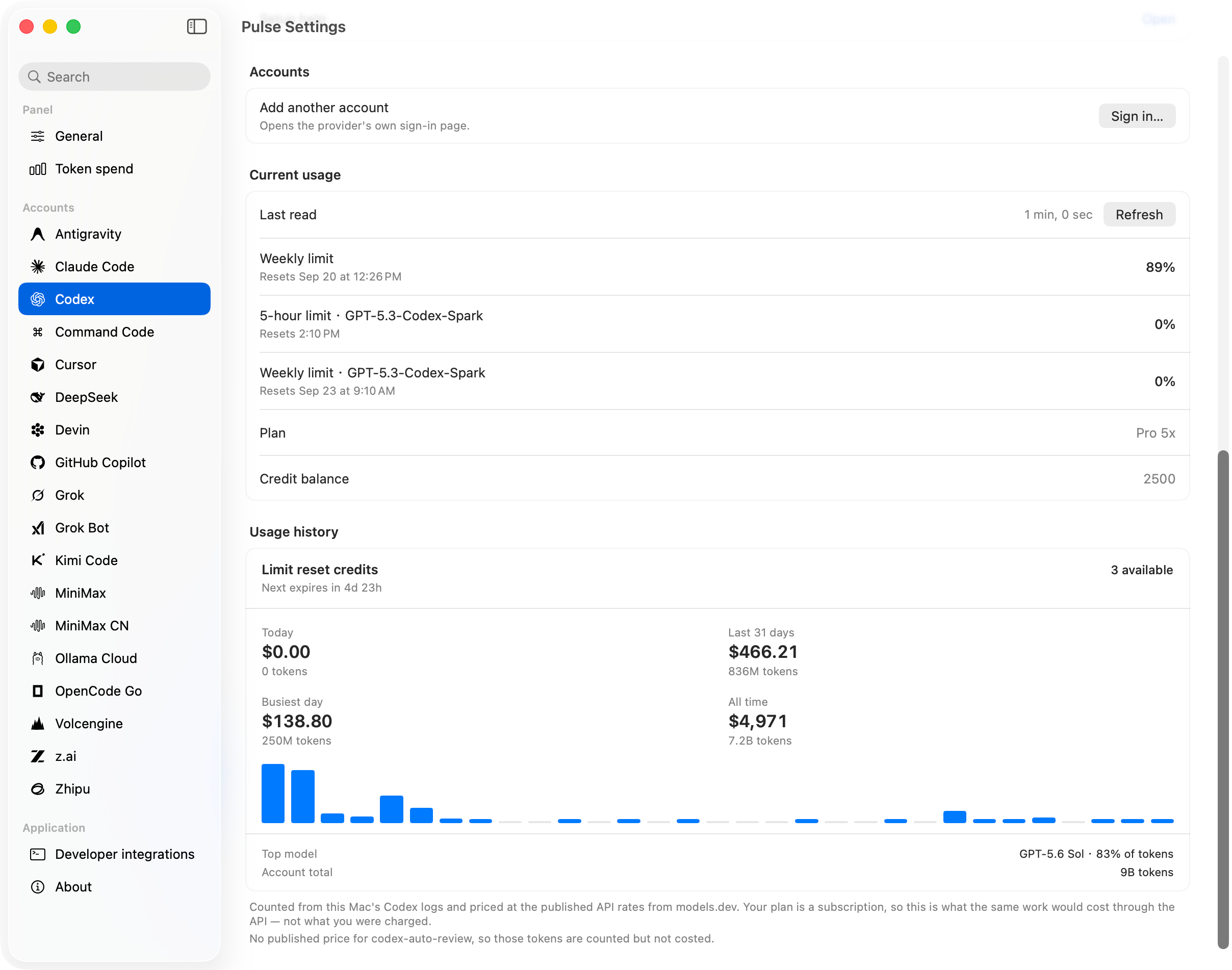Screen dimensions: 1232x970
Task: Click the Cursor cube icon
Action: point(37,365)
